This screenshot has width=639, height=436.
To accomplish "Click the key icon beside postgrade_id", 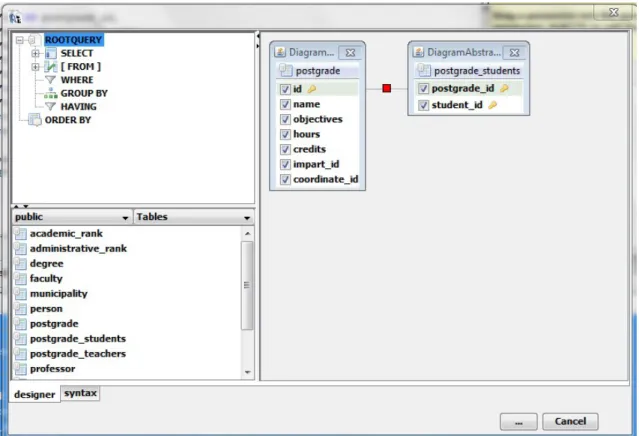I will pyautogui.click(x=505, y=88).
